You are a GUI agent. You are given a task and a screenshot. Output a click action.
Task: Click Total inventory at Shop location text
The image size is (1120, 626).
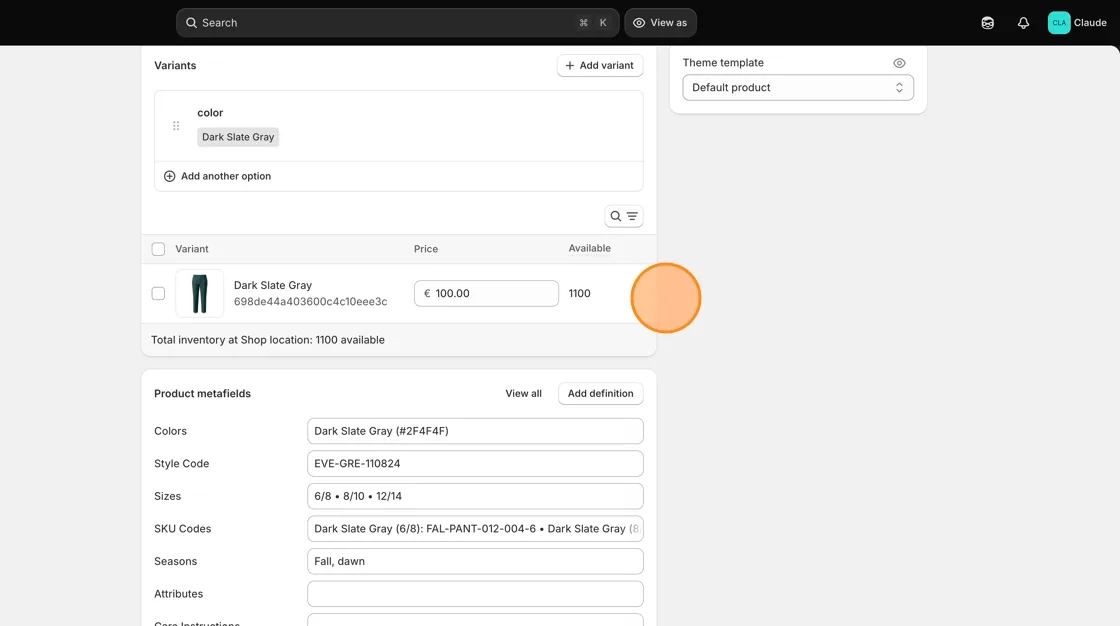[268, 339]
